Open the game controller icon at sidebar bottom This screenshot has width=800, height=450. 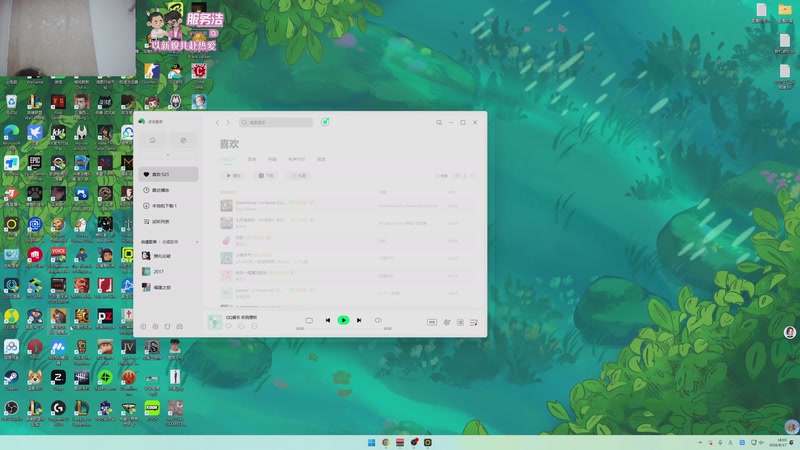pyautogui.click(x=180, y=327)
